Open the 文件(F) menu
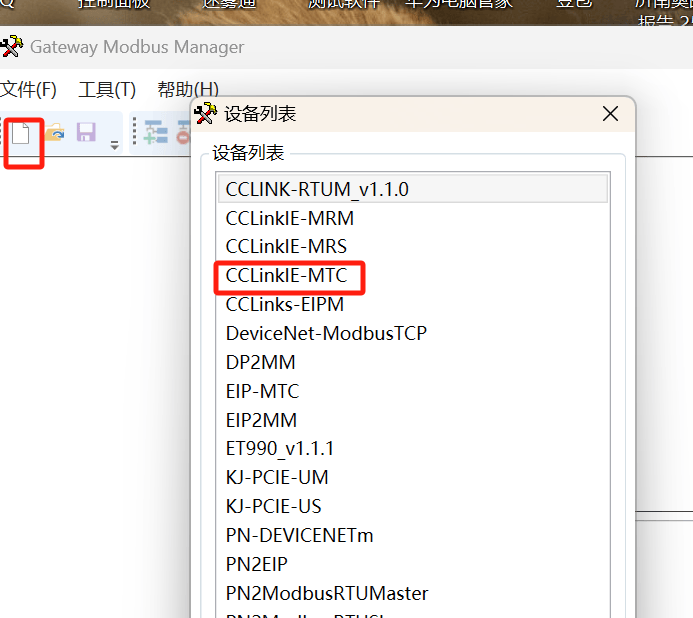693x618 pixels. pyautogui.click(x=28, y=90)
